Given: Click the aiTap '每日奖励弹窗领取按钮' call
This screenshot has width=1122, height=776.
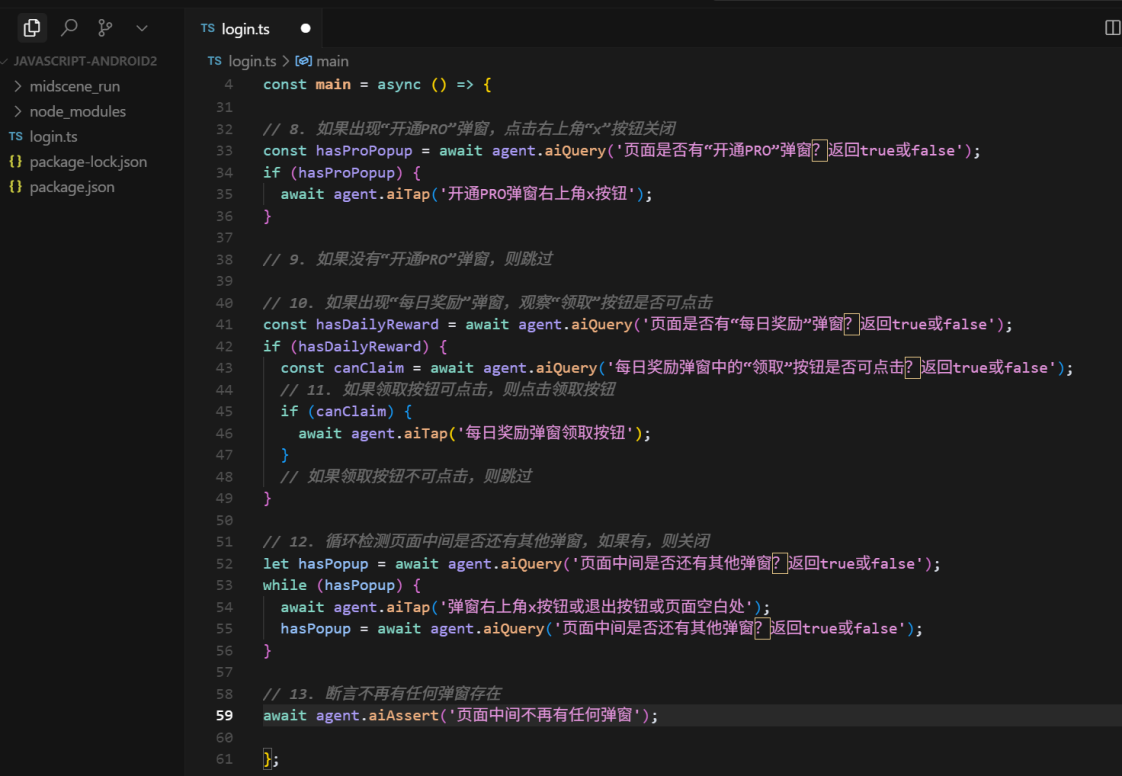Looking at the screenshot, I should pos(474,433).
